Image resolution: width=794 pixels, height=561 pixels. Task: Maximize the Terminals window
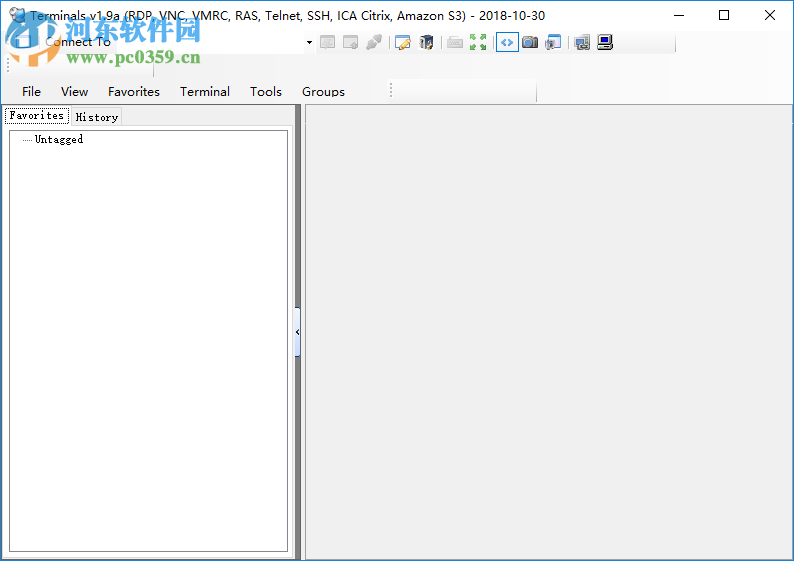point(724,15)
